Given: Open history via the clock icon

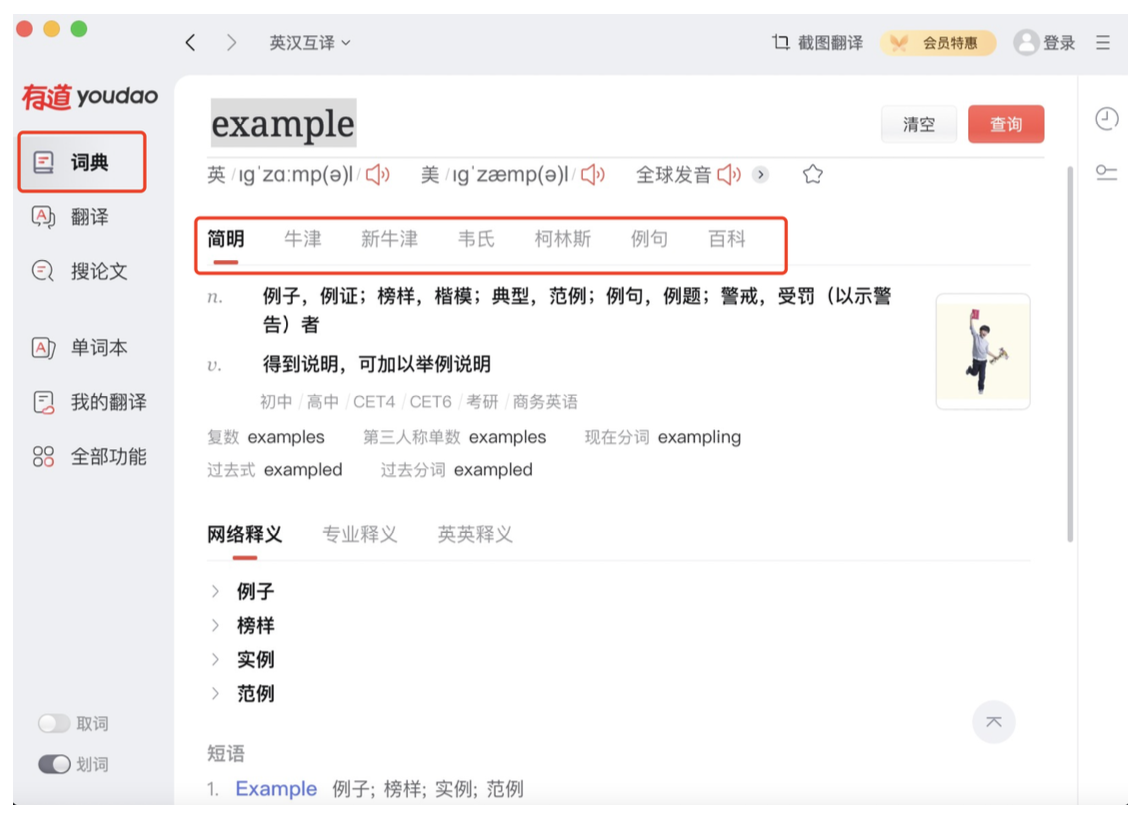Looking at the screenshot, I should (x=1106, y=119).
